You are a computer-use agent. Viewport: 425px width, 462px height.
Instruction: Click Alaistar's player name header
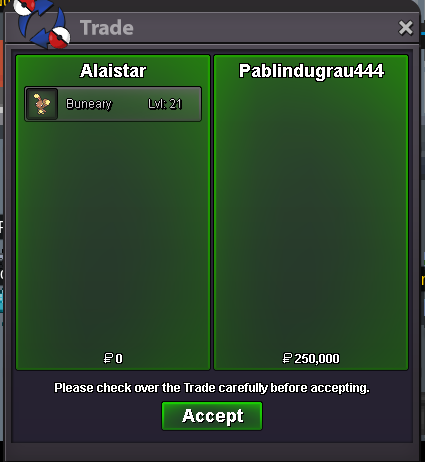(113, 71)
